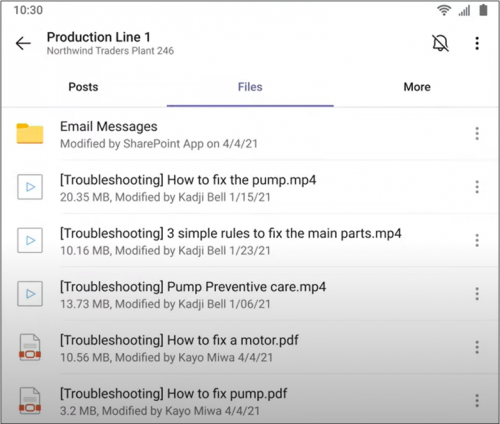
Task: Click PDF icon for How to fix a motor
Action: (30, 347)
